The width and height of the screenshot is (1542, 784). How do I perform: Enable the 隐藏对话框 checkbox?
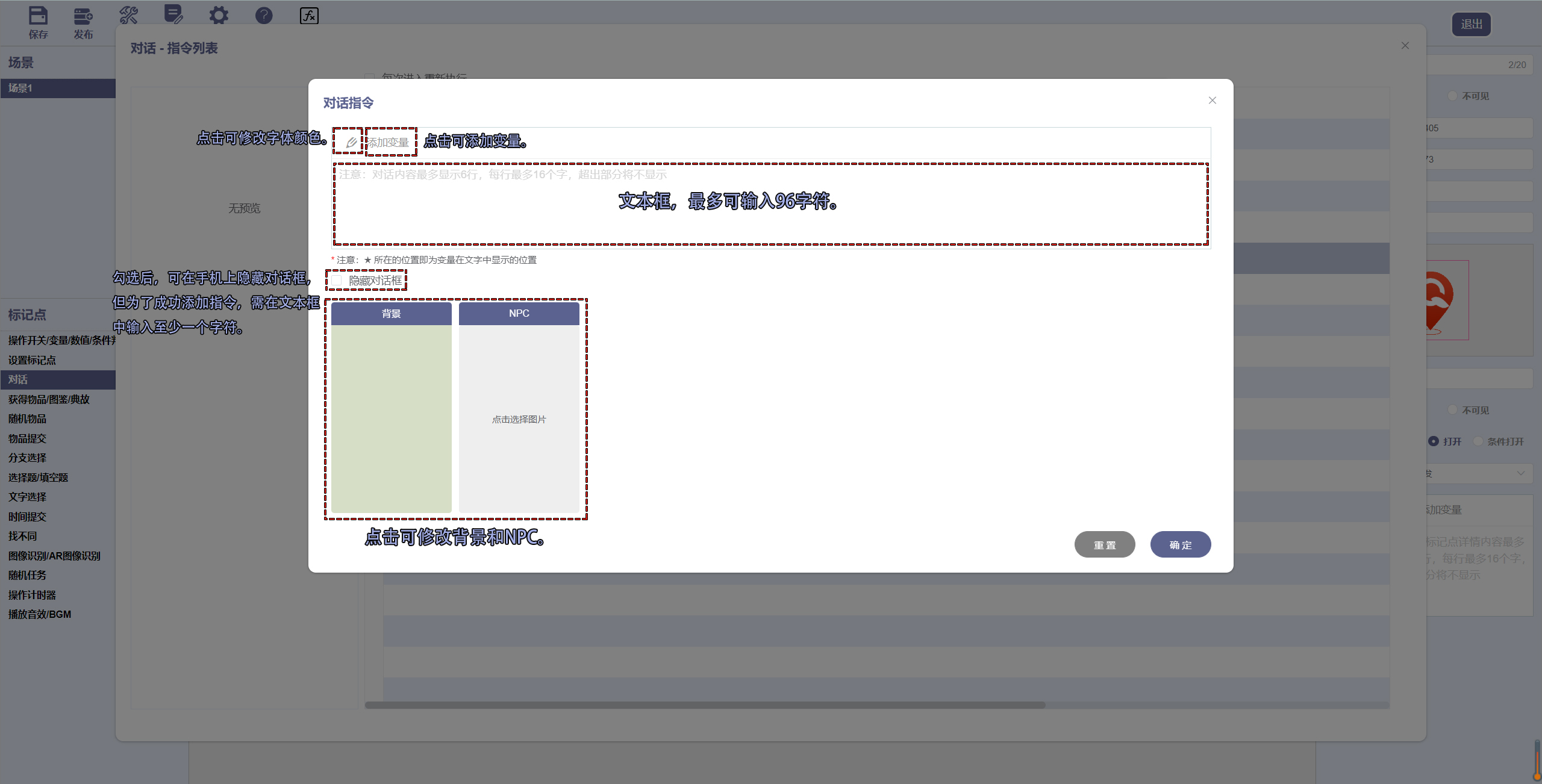pos(337,281)
